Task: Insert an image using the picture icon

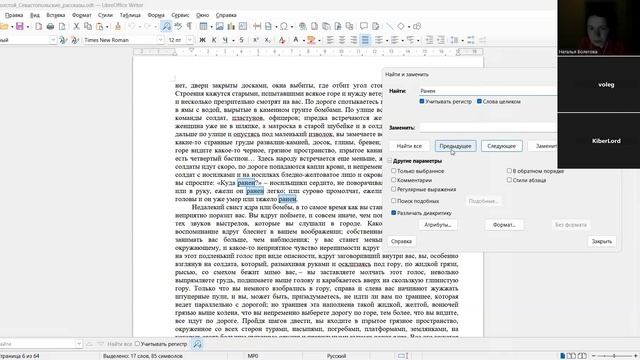Action: (x=220, y=27)
